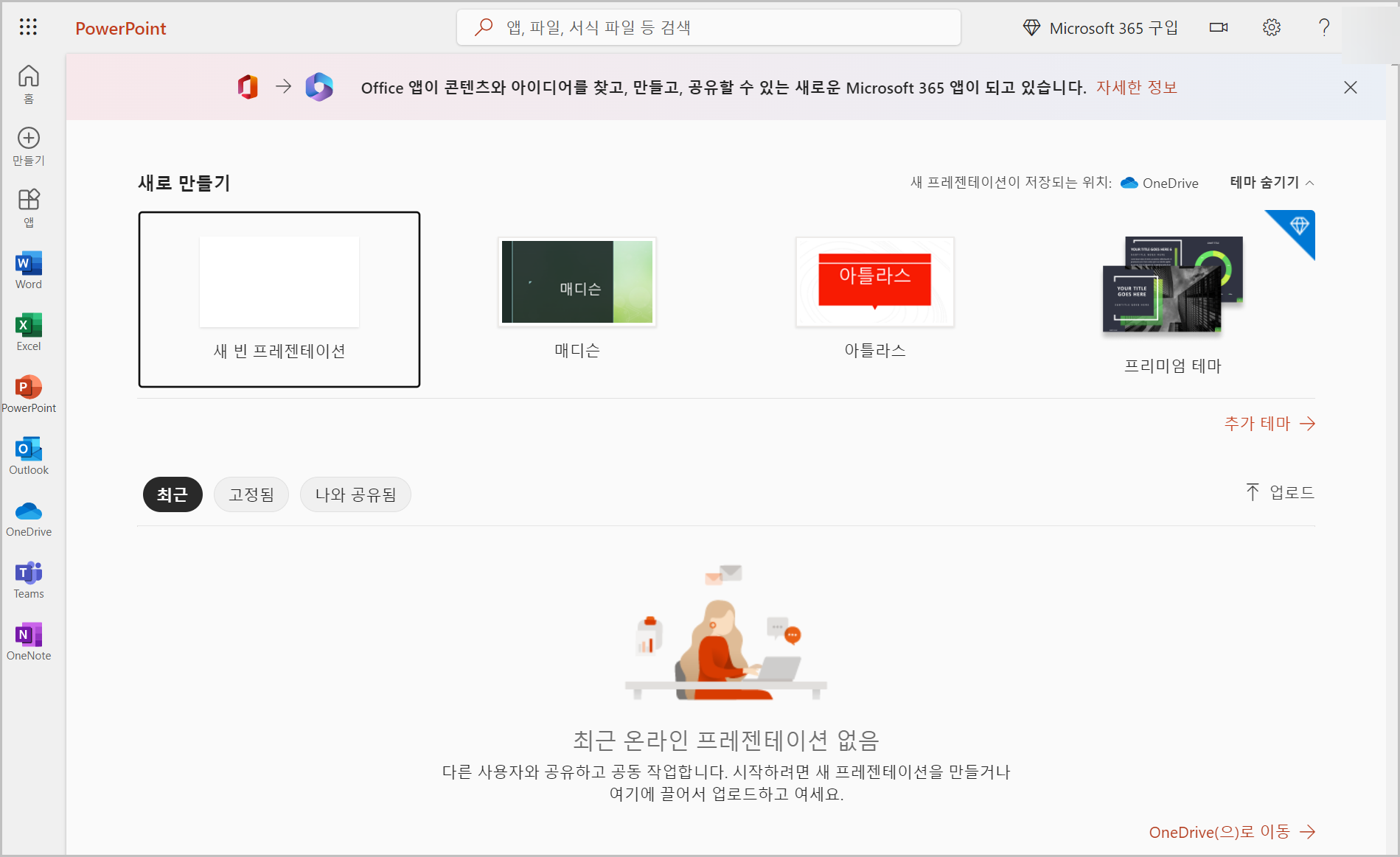Open the video camera meeting icon
1400x857 pixels.
tap(1219, 27)
